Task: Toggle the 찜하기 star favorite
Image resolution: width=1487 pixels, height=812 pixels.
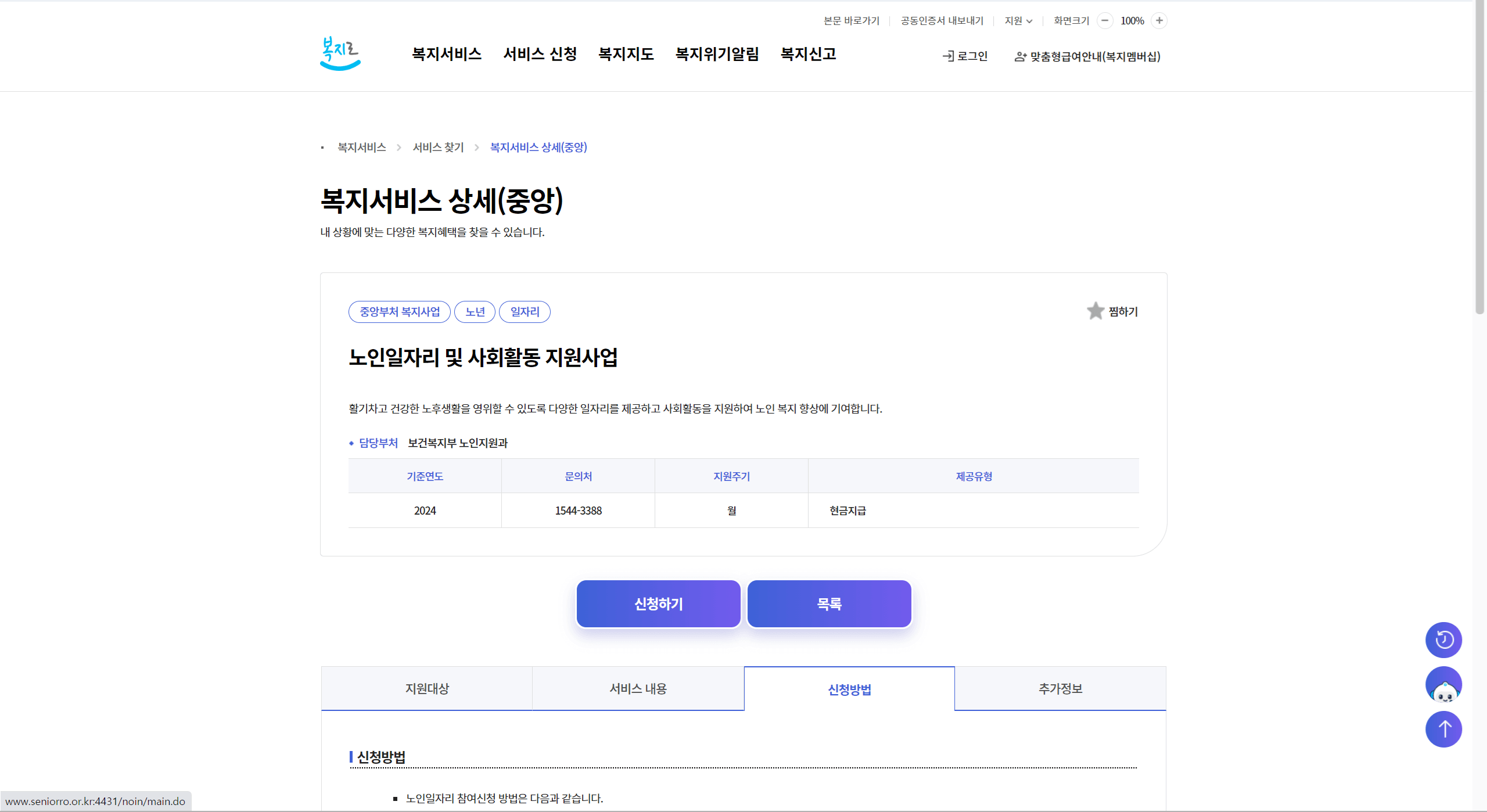Action: coord(1095,311)
